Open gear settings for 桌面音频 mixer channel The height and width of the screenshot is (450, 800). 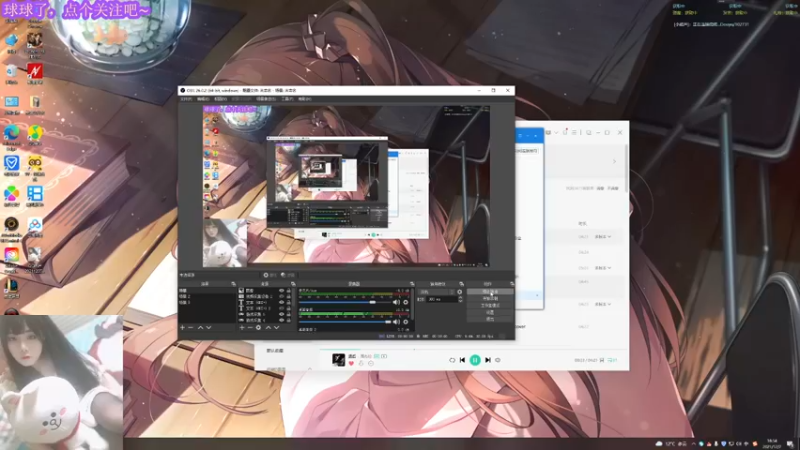point(406,322)
